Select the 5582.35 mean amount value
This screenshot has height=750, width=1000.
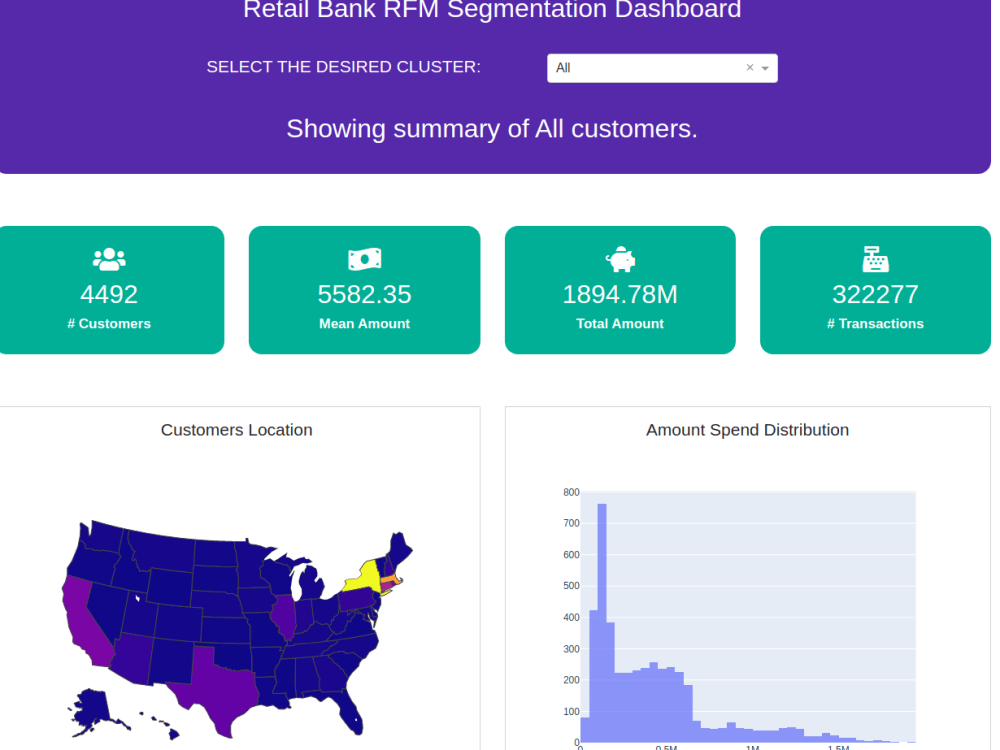[x=364, y=295]
